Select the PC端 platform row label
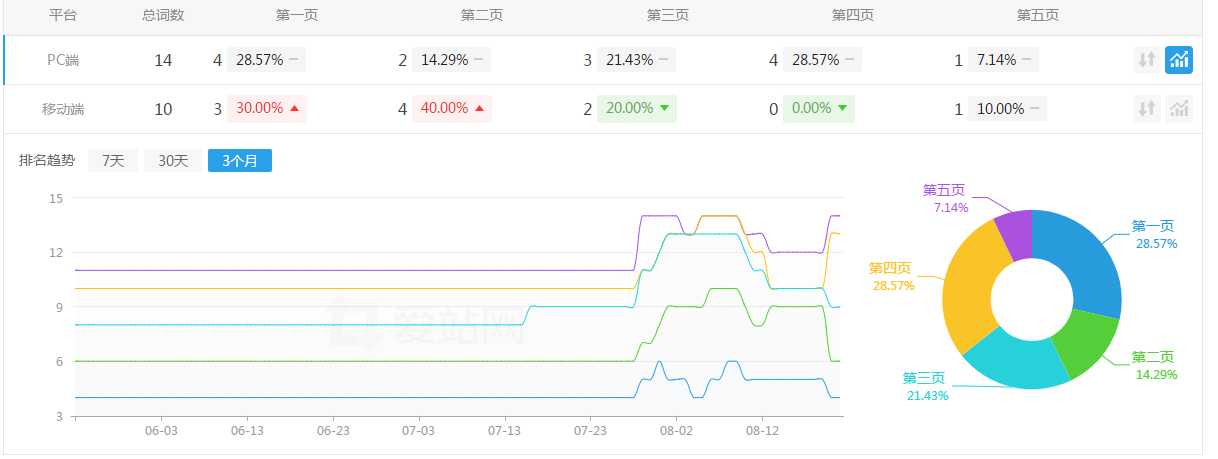Viewport: 1218px width, 459px height. [63, 60]
